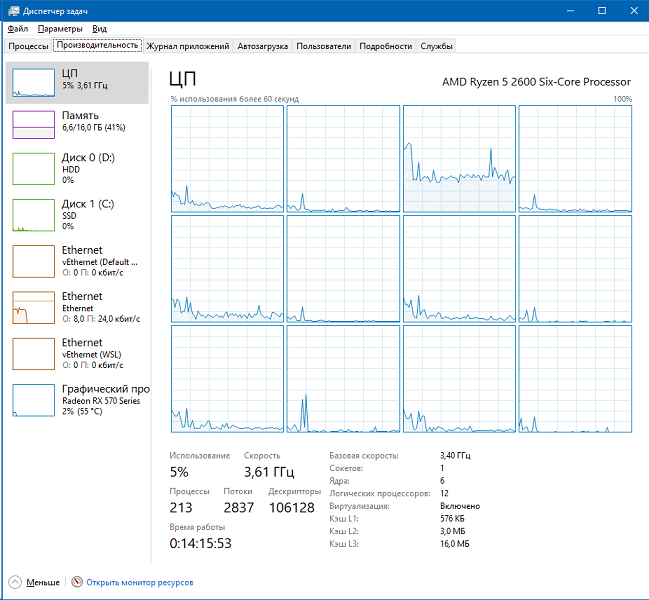
Task: Click the busiest CPU core graph
Action: (x=459, y=159)
